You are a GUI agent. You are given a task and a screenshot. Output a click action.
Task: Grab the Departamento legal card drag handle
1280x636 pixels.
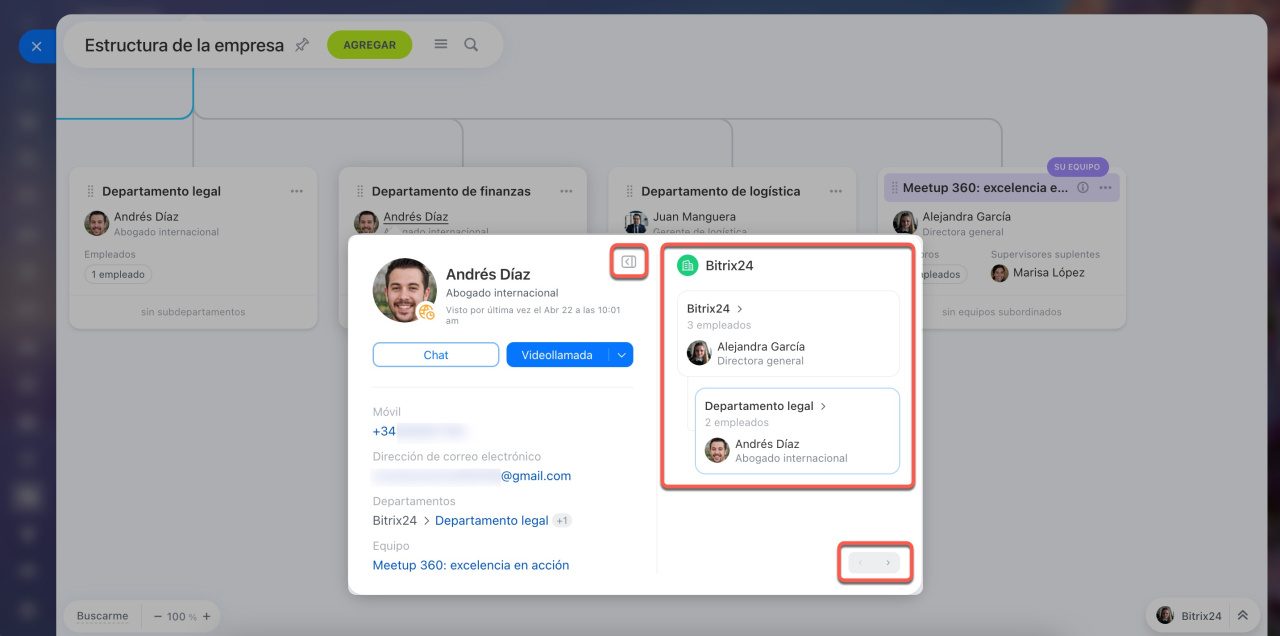pos(90,191)
